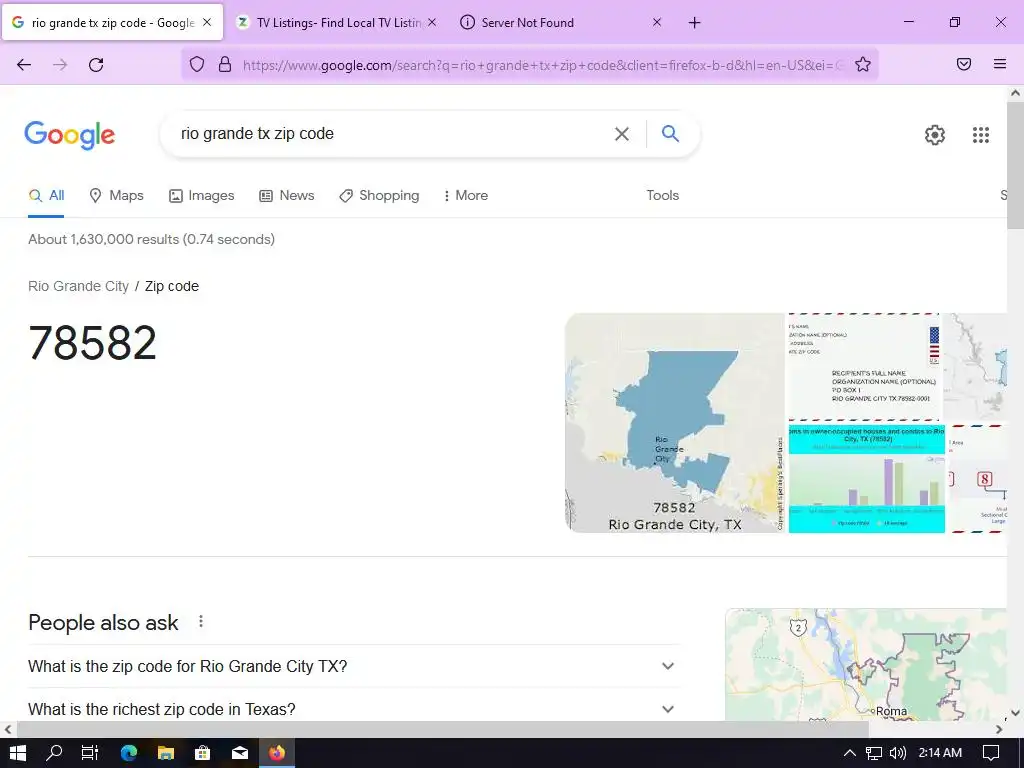Click the scroll right arrow

tap(999, 729)
